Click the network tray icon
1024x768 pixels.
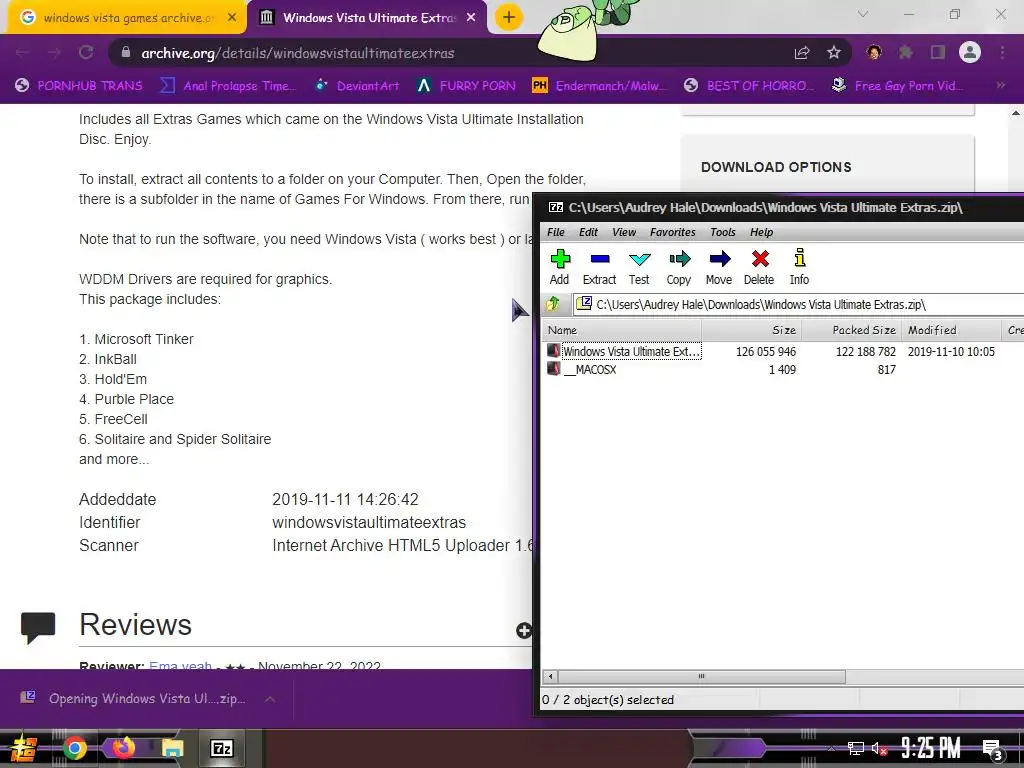(x=855, y=748)
